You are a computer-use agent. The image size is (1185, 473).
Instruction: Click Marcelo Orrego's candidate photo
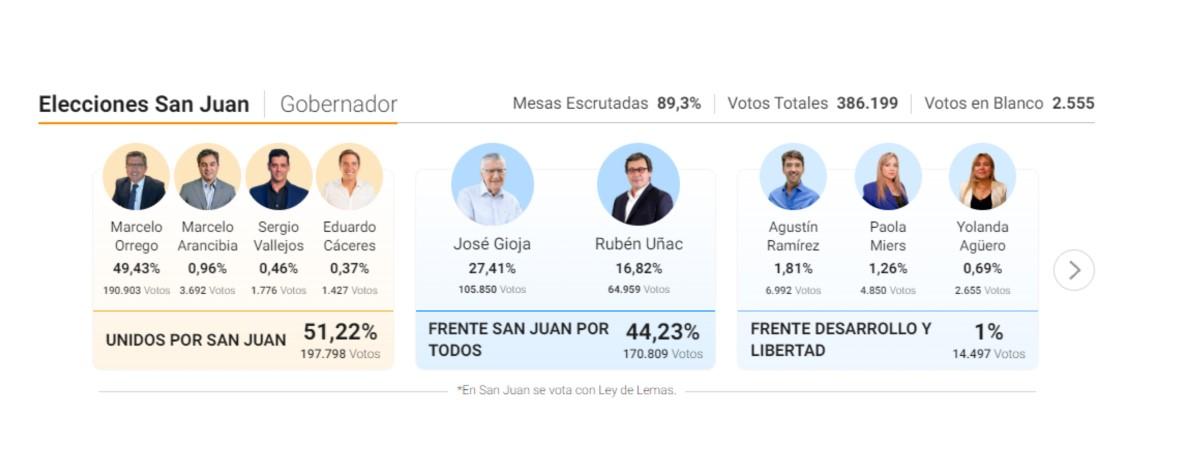tap(136, 177)
